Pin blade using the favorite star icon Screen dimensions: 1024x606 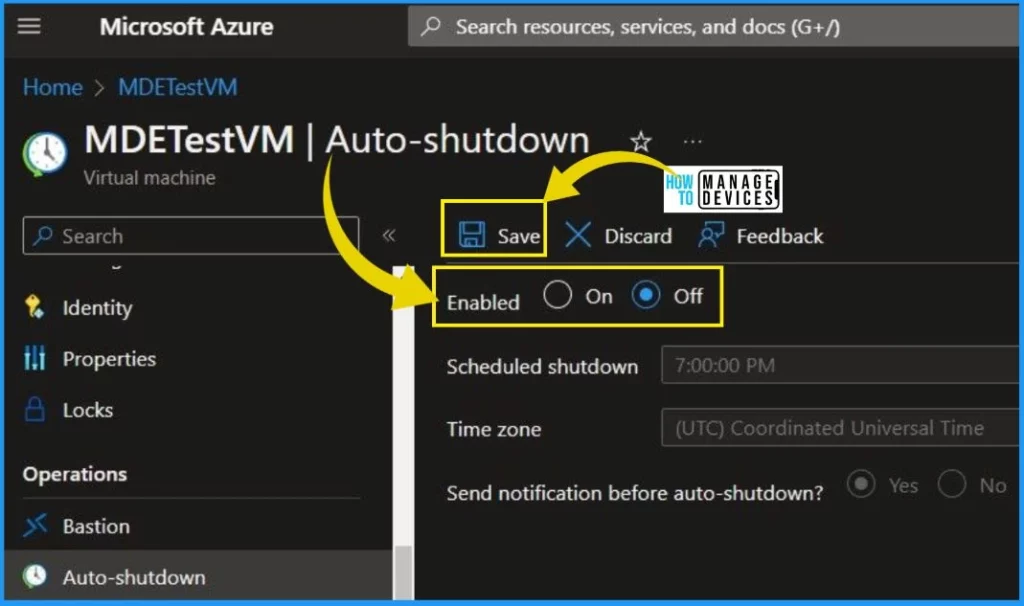(x=641, y=141)
